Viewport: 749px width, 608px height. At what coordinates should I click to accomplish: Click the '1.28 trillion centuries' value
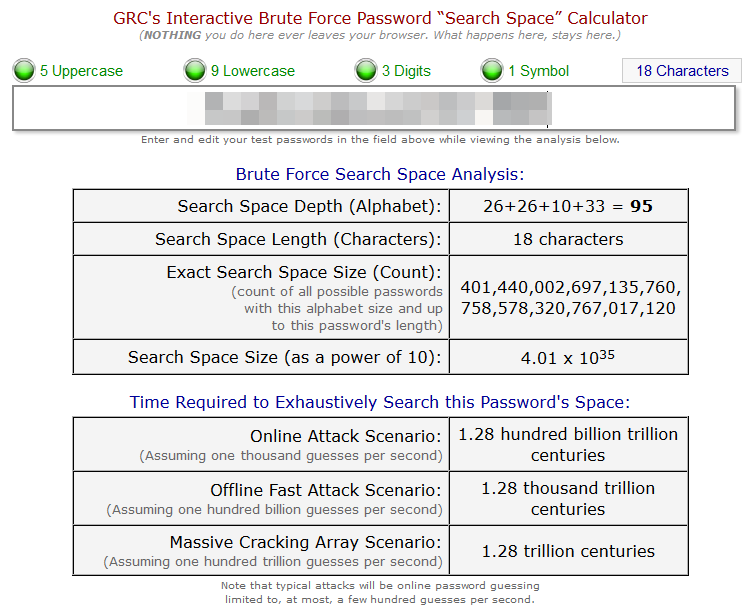tap(568, 551)
